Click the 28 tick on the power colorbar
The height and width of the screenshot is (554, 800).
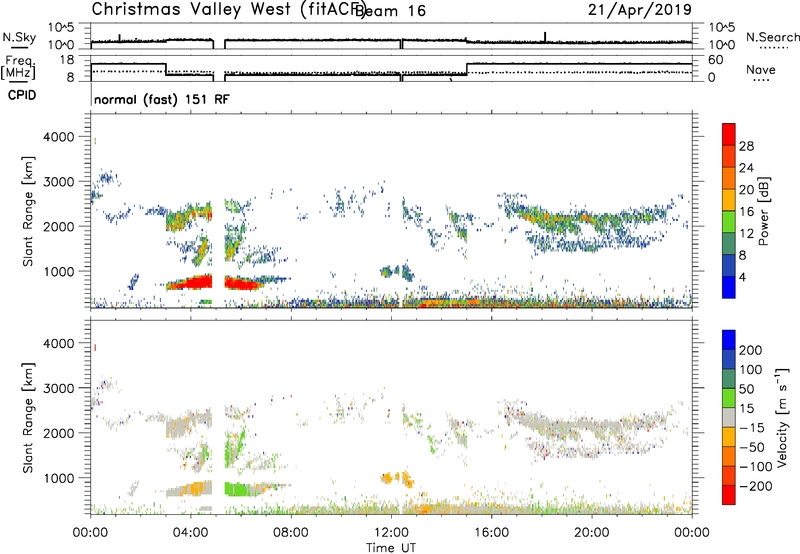(746, 146)
